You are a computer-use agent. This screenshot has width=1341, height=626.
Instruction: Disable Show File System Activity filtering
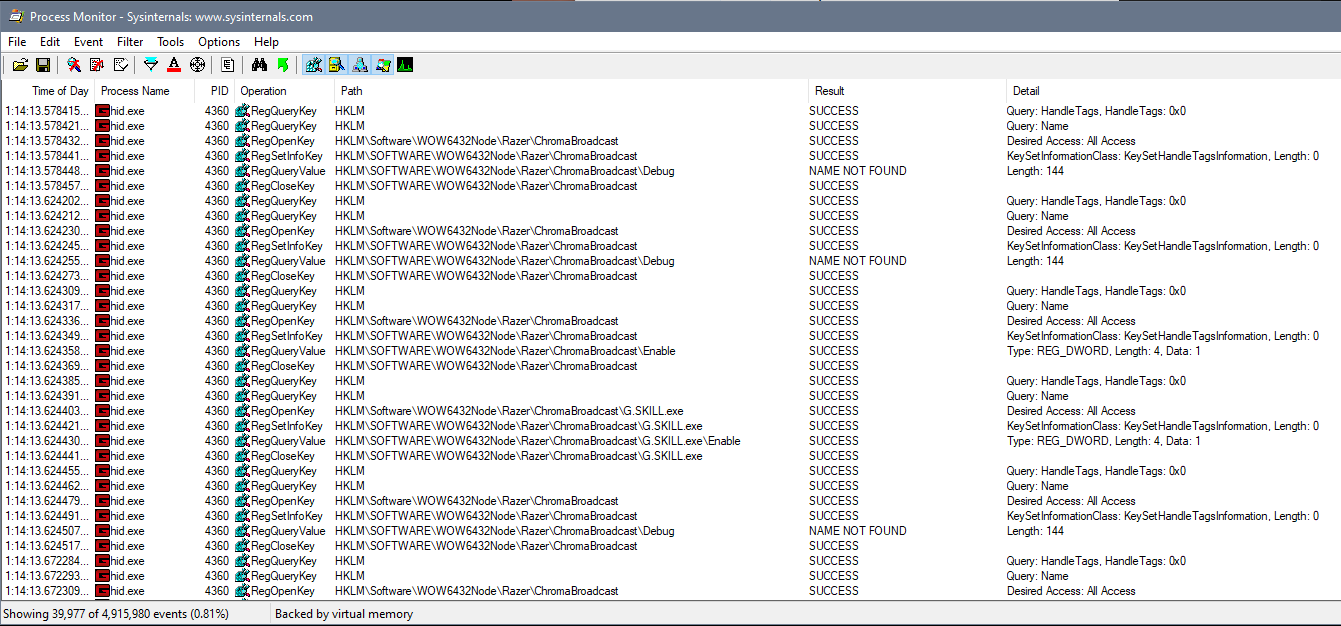click(x=337, y=64)
